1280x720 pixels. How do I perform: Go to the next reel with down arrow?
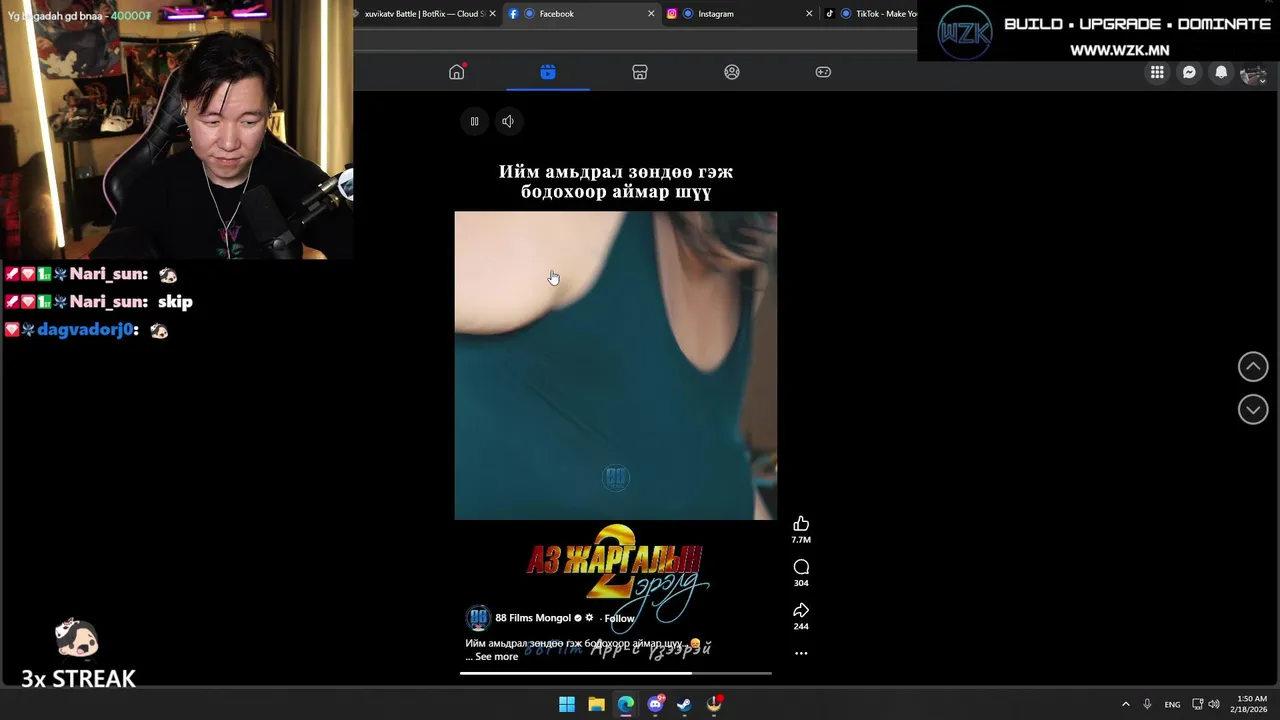click(1253, 409)
